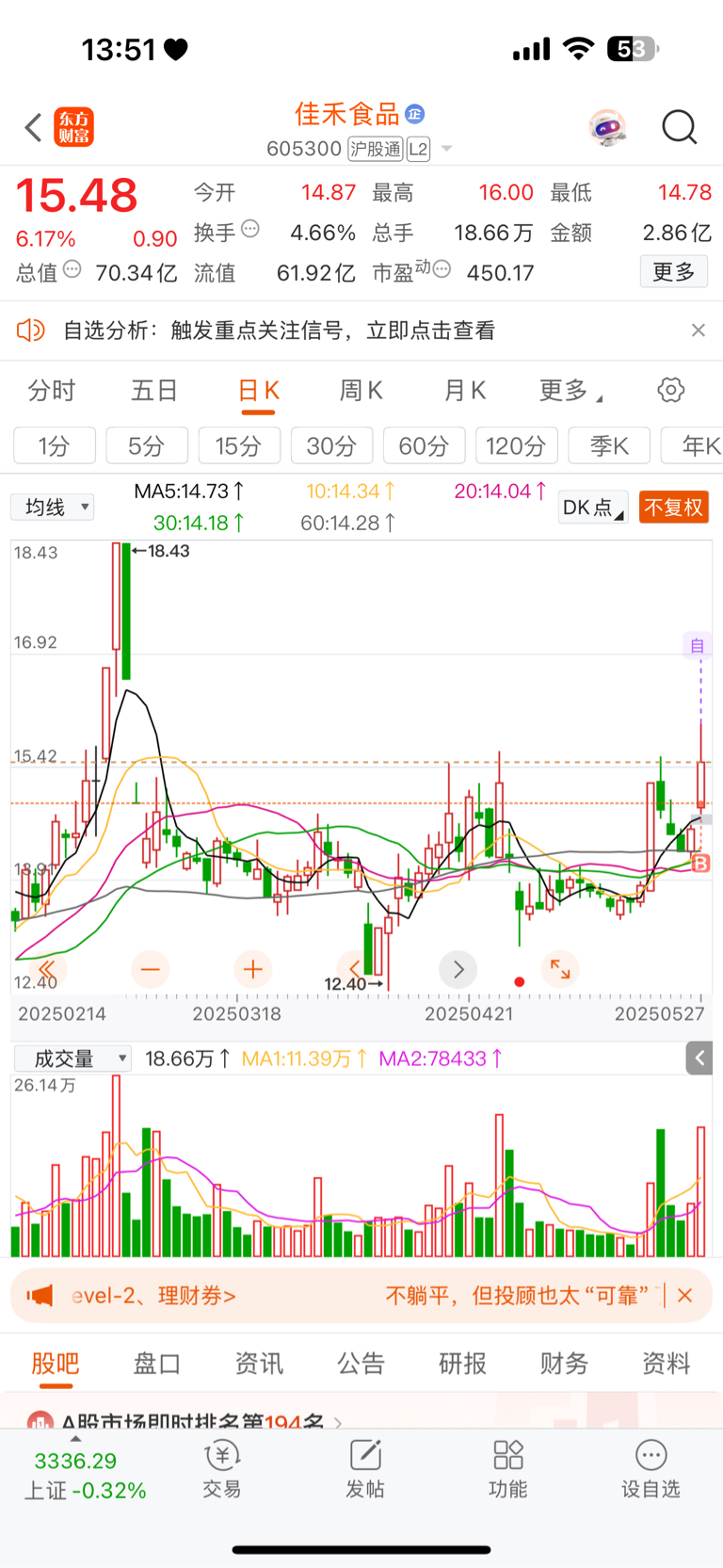
Task: Open the 股吧 tab
Action: [x=56, y=1363]
